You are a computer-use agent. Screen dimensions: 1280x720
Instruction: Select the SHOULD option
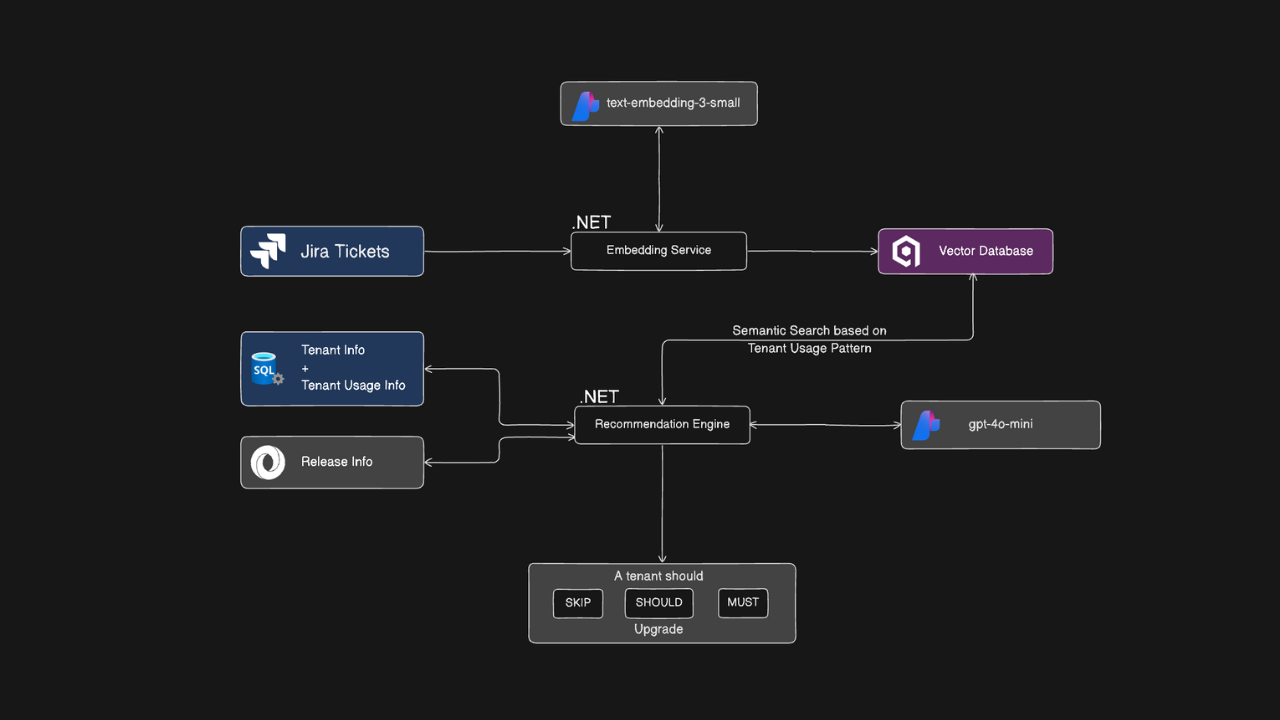658,603
